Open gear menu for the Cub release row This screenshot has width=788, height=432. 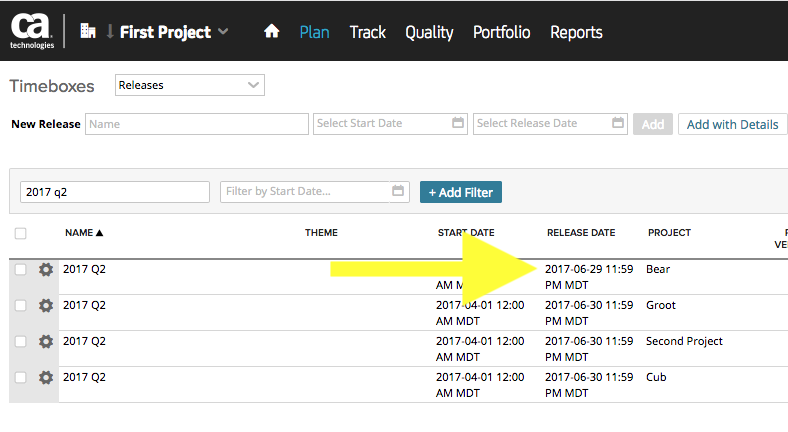[46, 378]
